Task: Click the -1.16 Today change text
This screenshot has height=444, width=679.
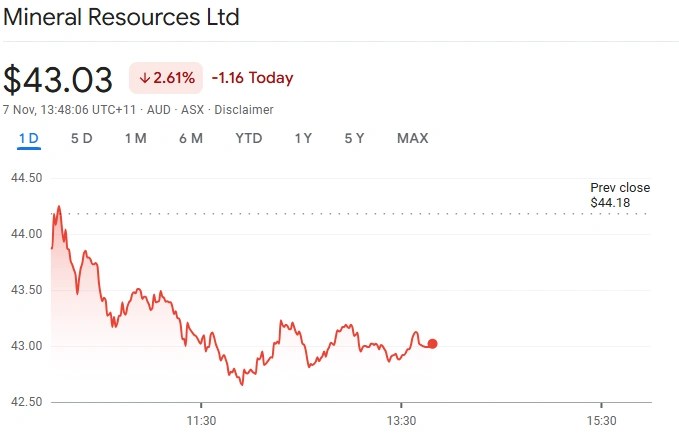Action: (x=252, y=78)
